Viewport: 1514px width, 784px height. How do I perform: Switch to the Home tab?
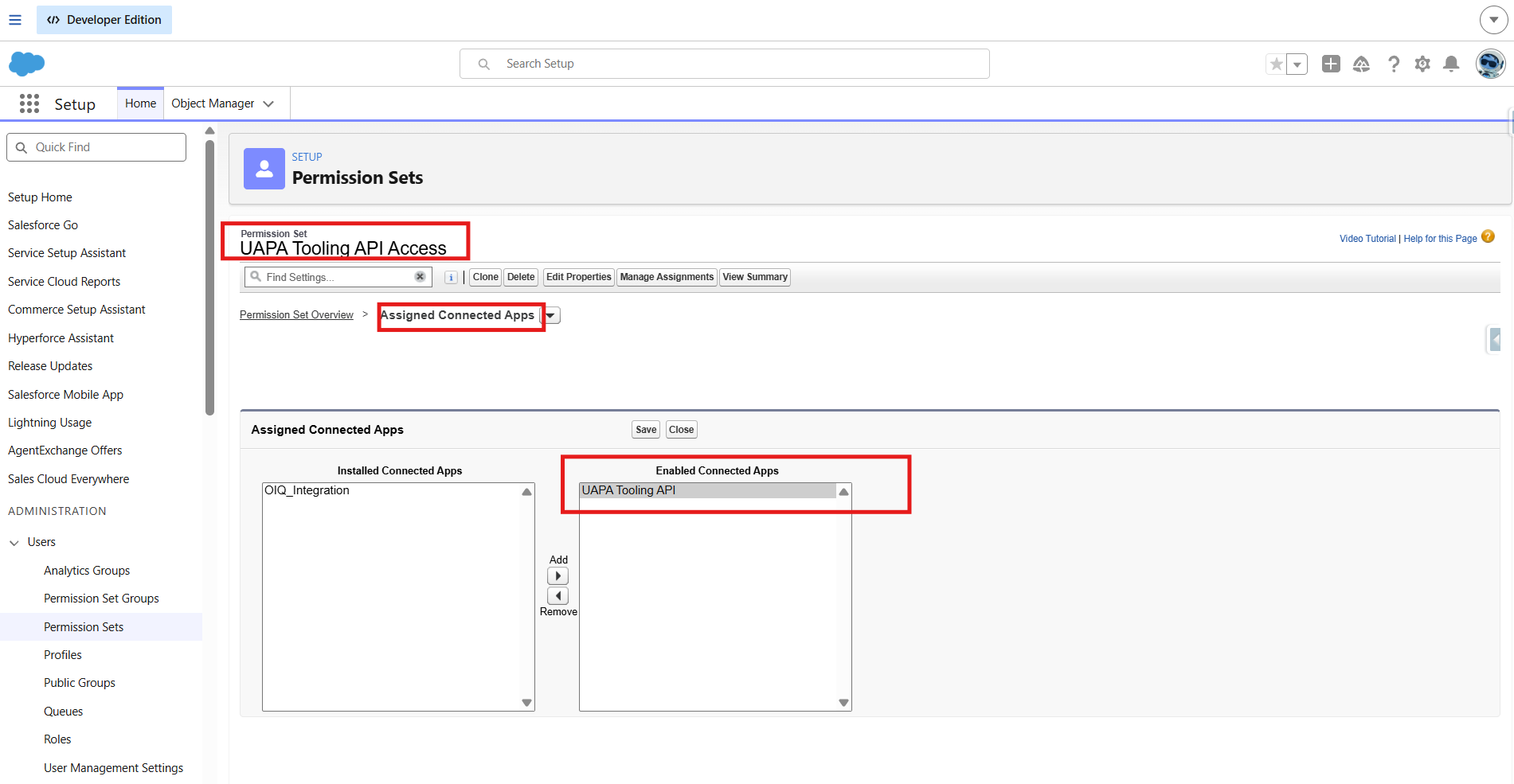click(140, 103)
